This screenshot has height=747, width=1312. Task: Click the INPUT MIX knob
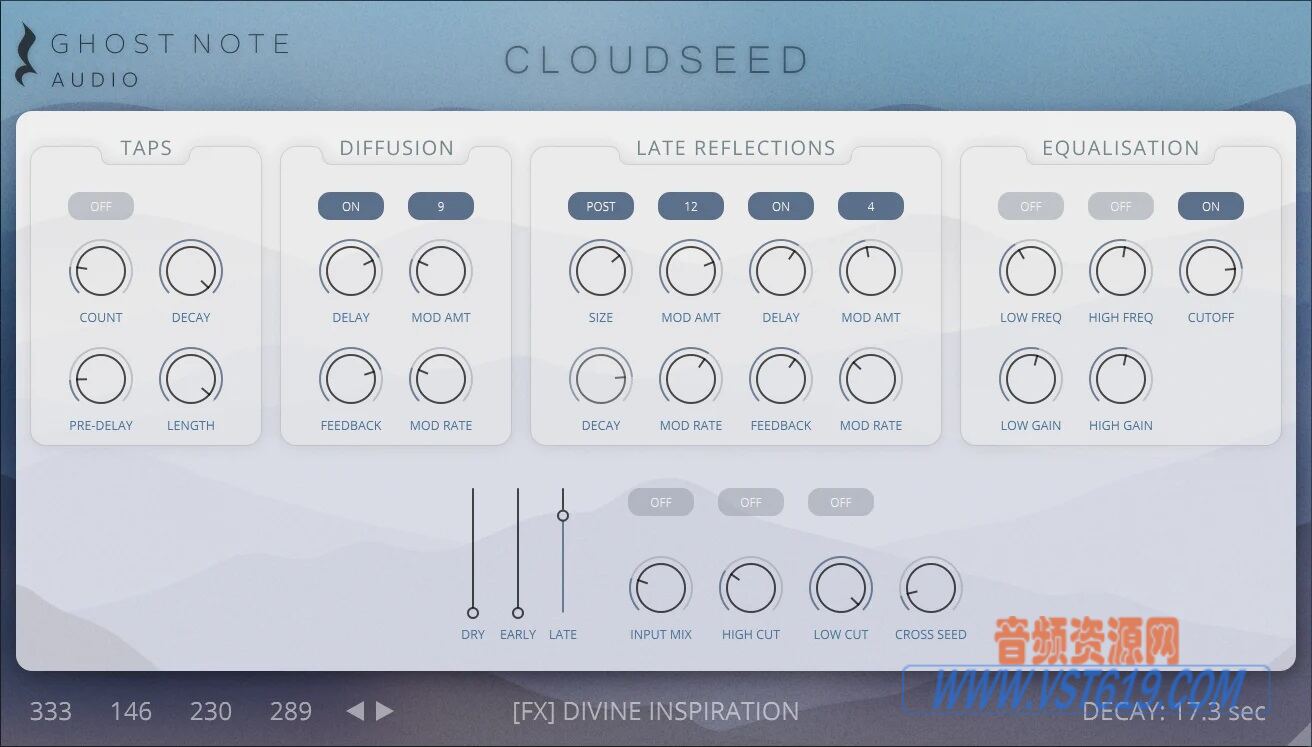[661, 588]
